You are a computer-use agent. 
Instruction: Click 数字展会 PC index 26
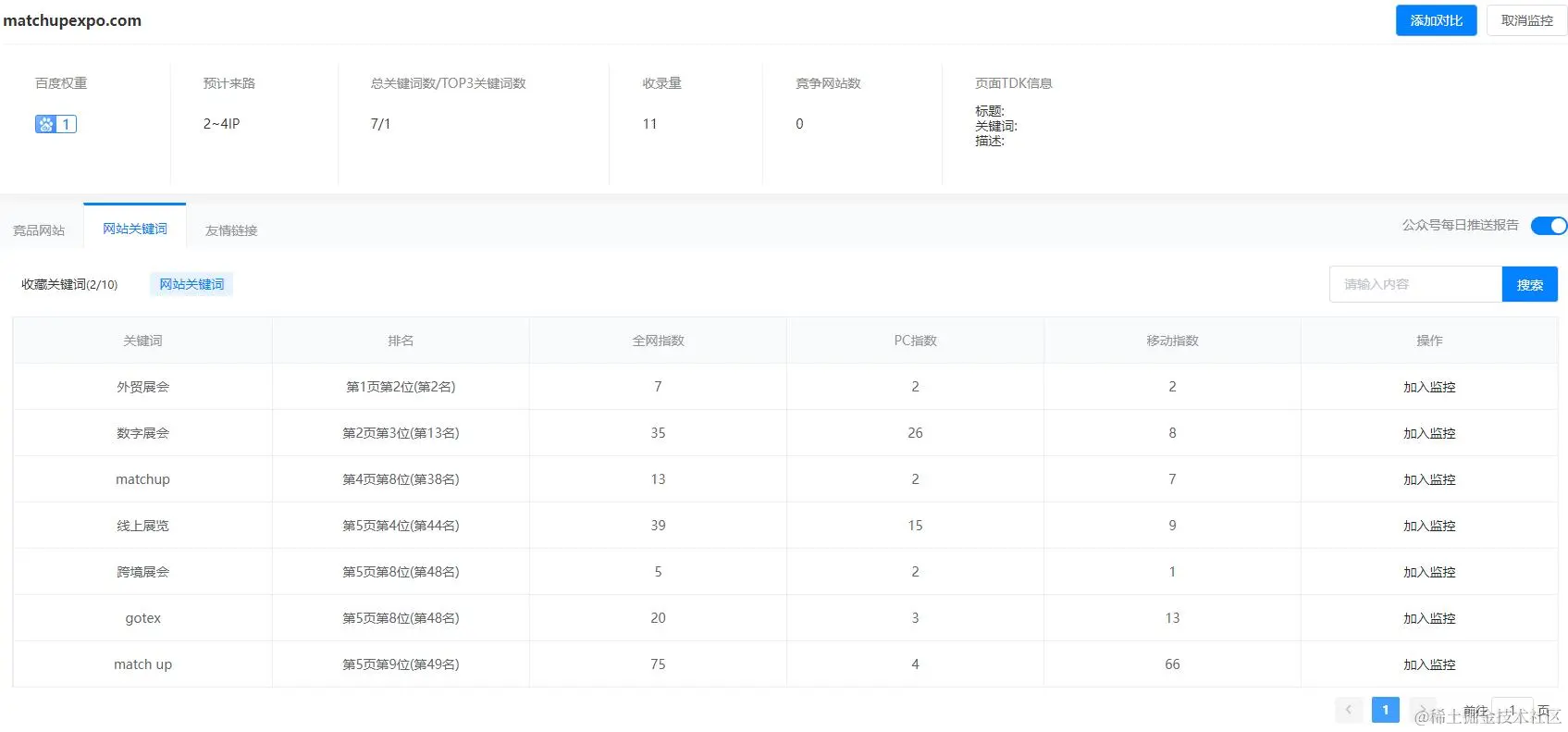tap(915, 433)
